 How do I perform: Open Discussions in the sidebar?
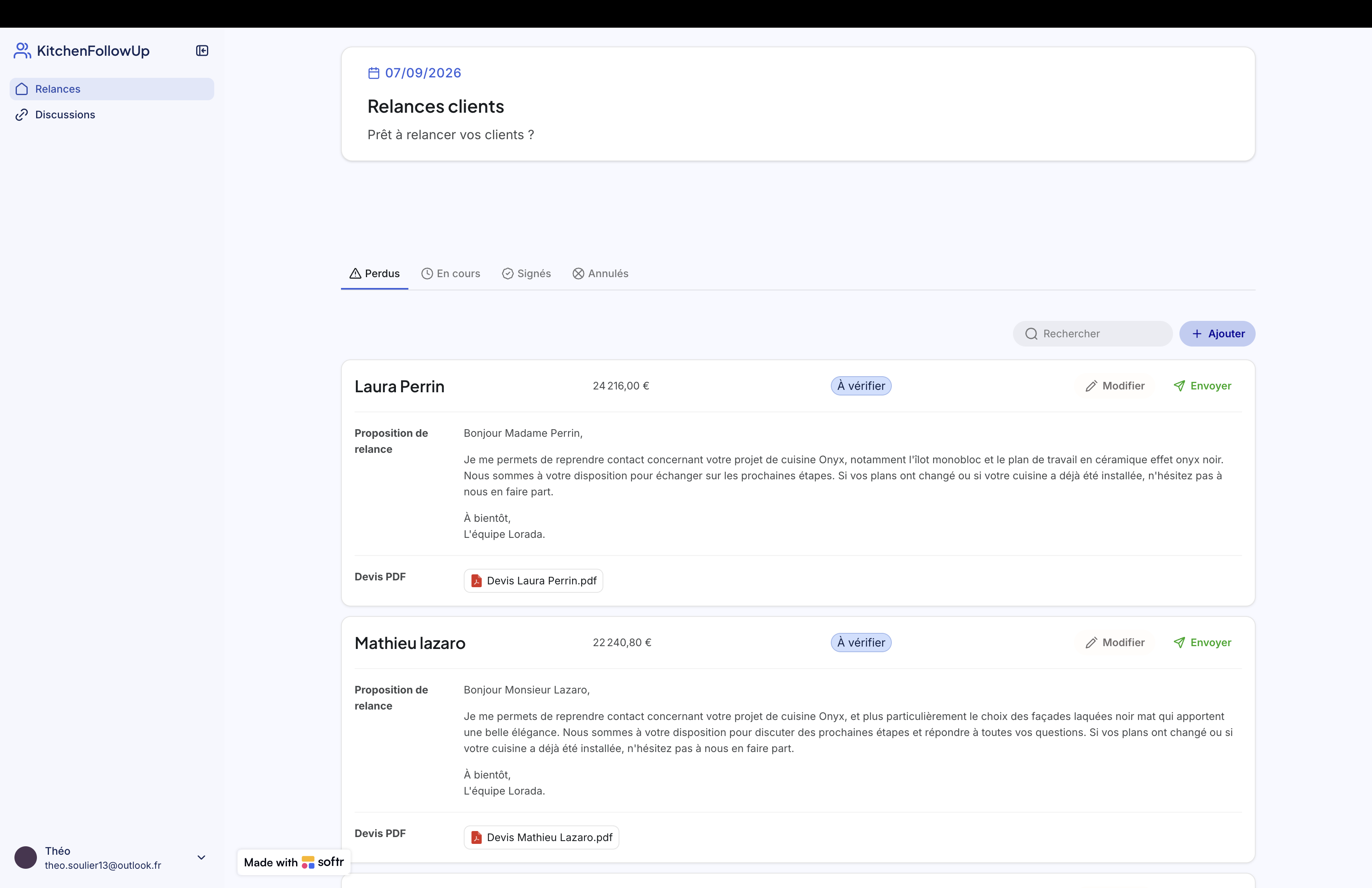tap(112, 115)
